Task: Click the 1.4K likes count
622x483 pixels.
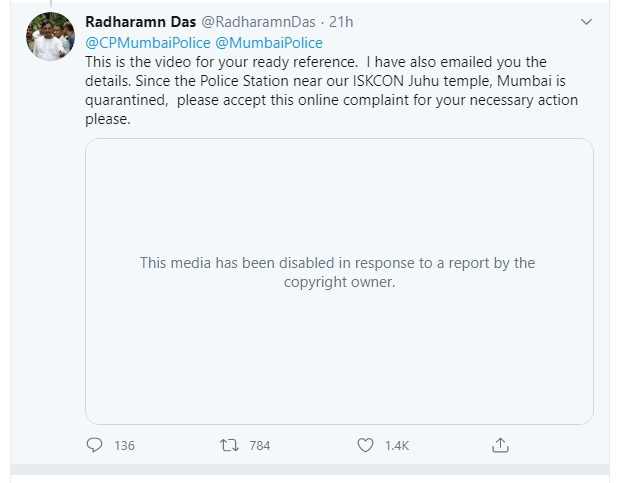Action: point(397,445)
